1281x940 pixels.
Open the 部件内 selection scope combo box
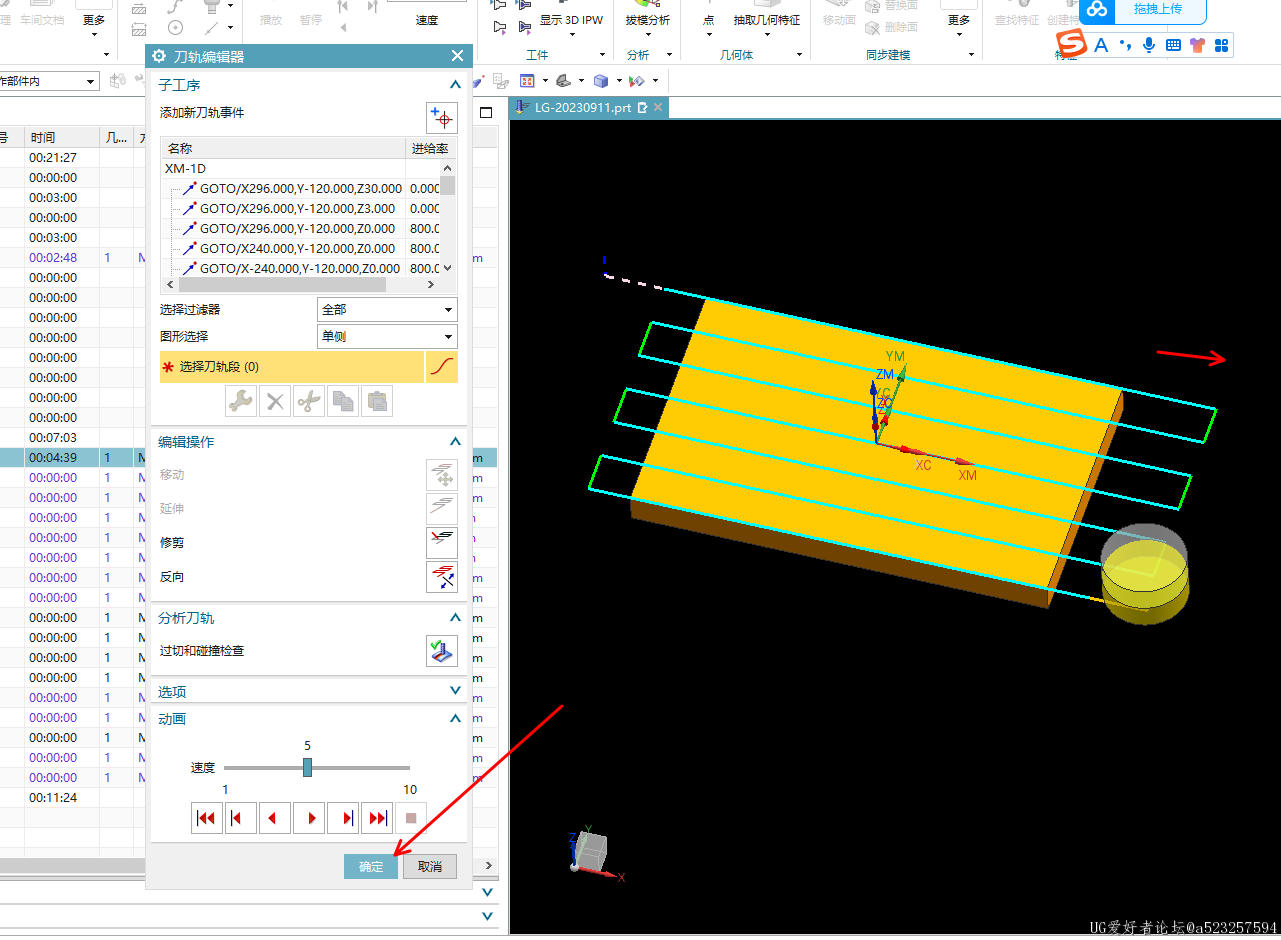point(49,81)
